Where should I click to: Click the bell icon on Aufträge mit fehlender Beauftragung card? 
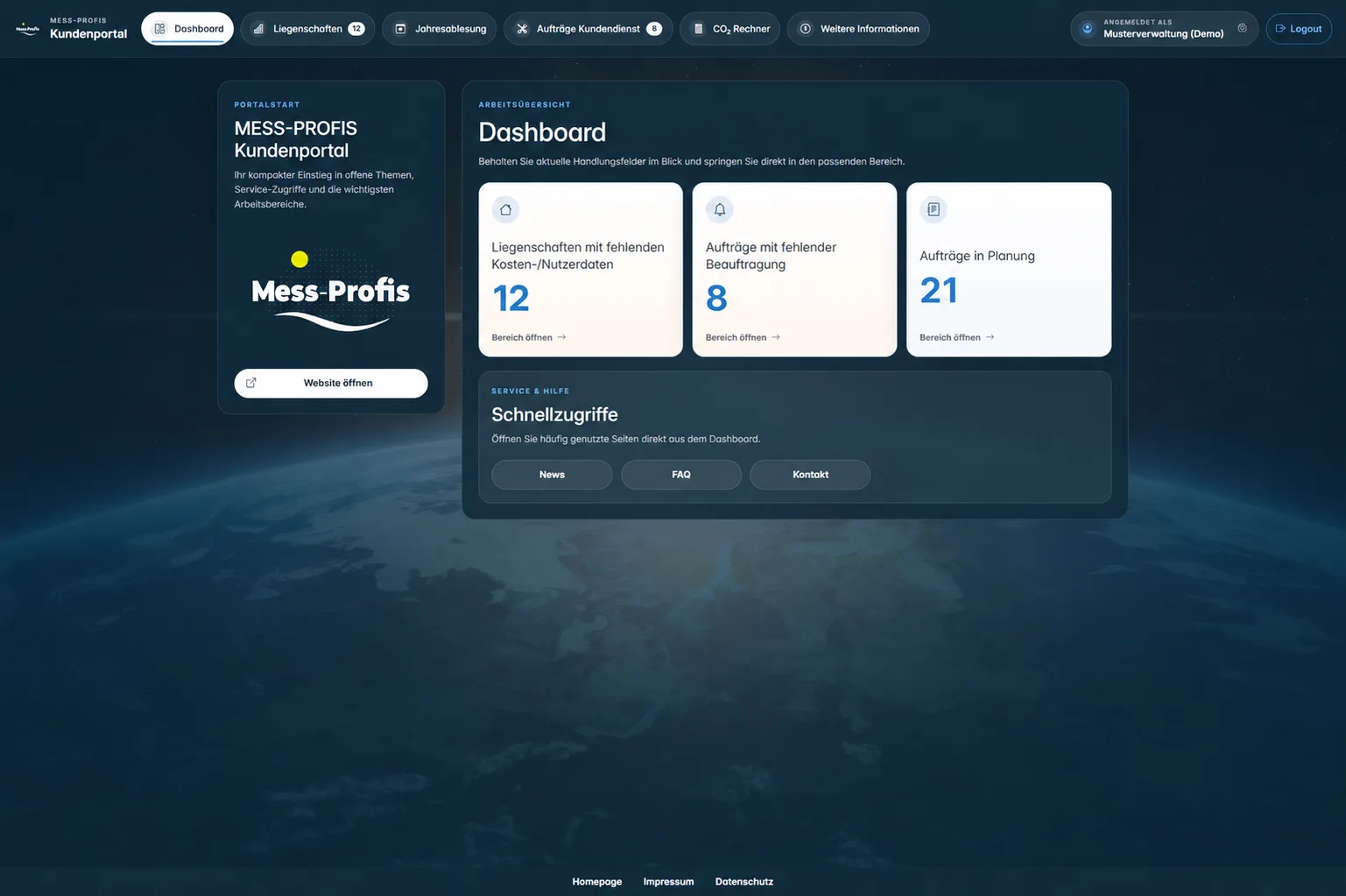(x=720, y=210)
